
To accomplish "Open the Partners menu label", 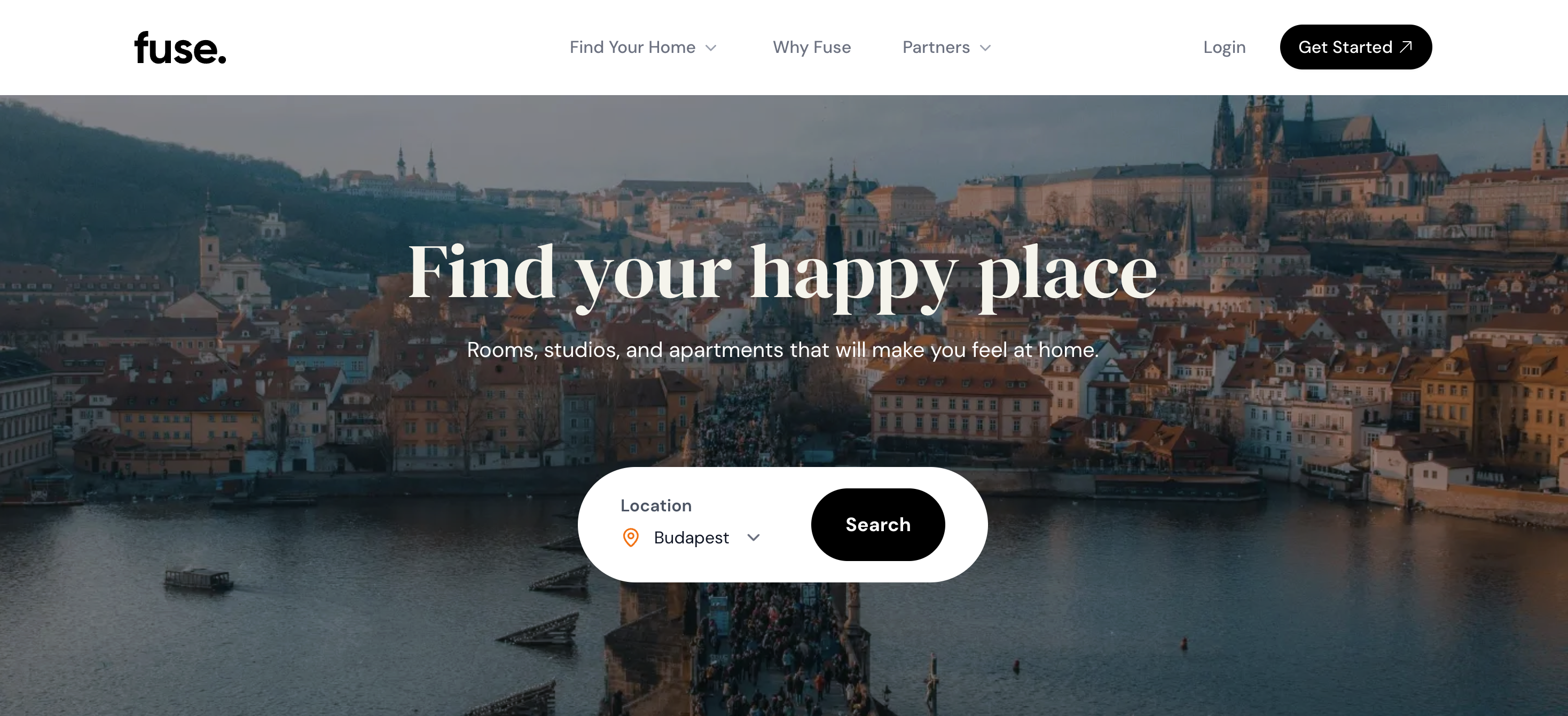I will 936,47.
